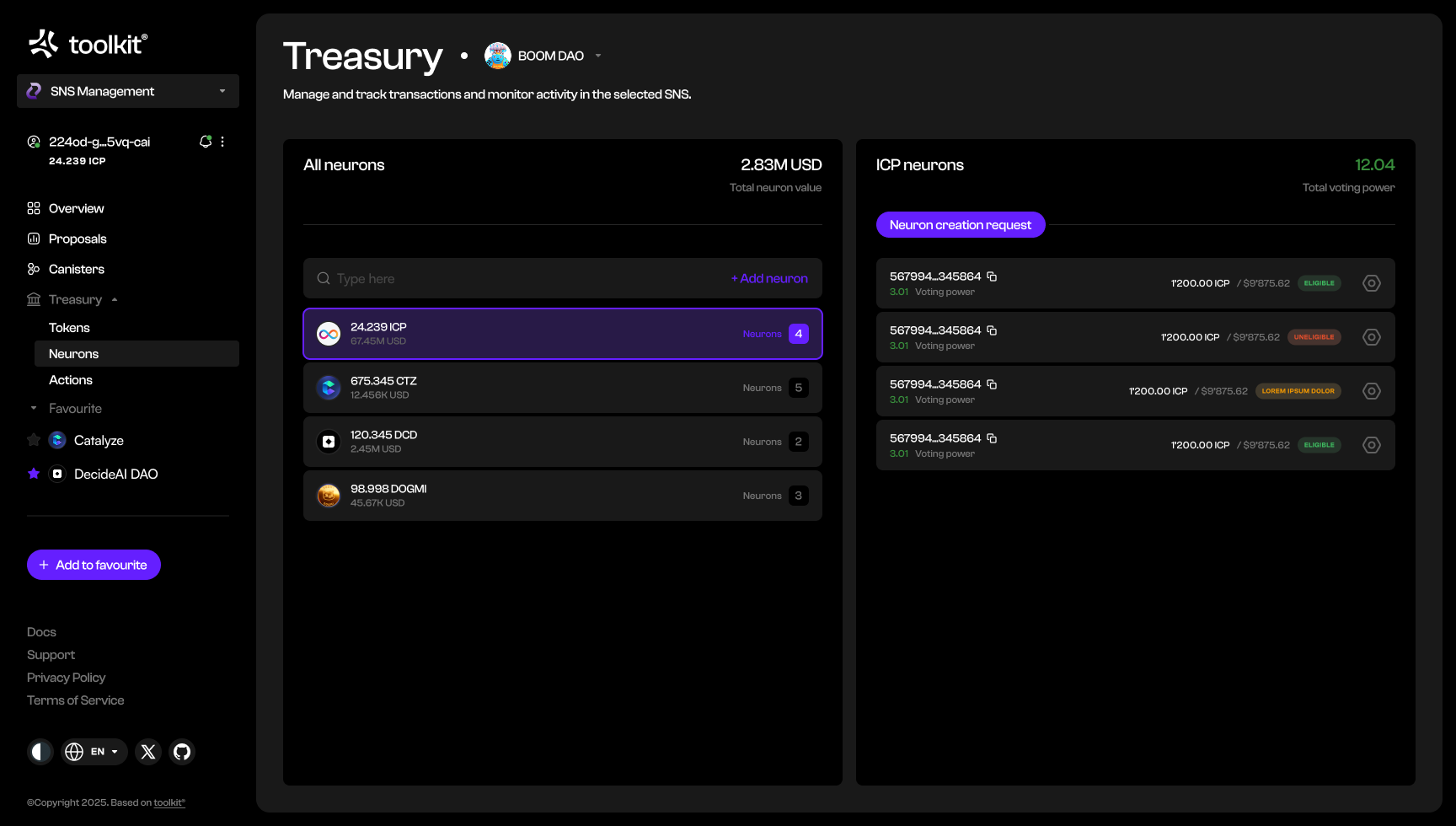Open the Support link
The width and height of the screenshot is (1456, 826).
(x=51, y=655)
